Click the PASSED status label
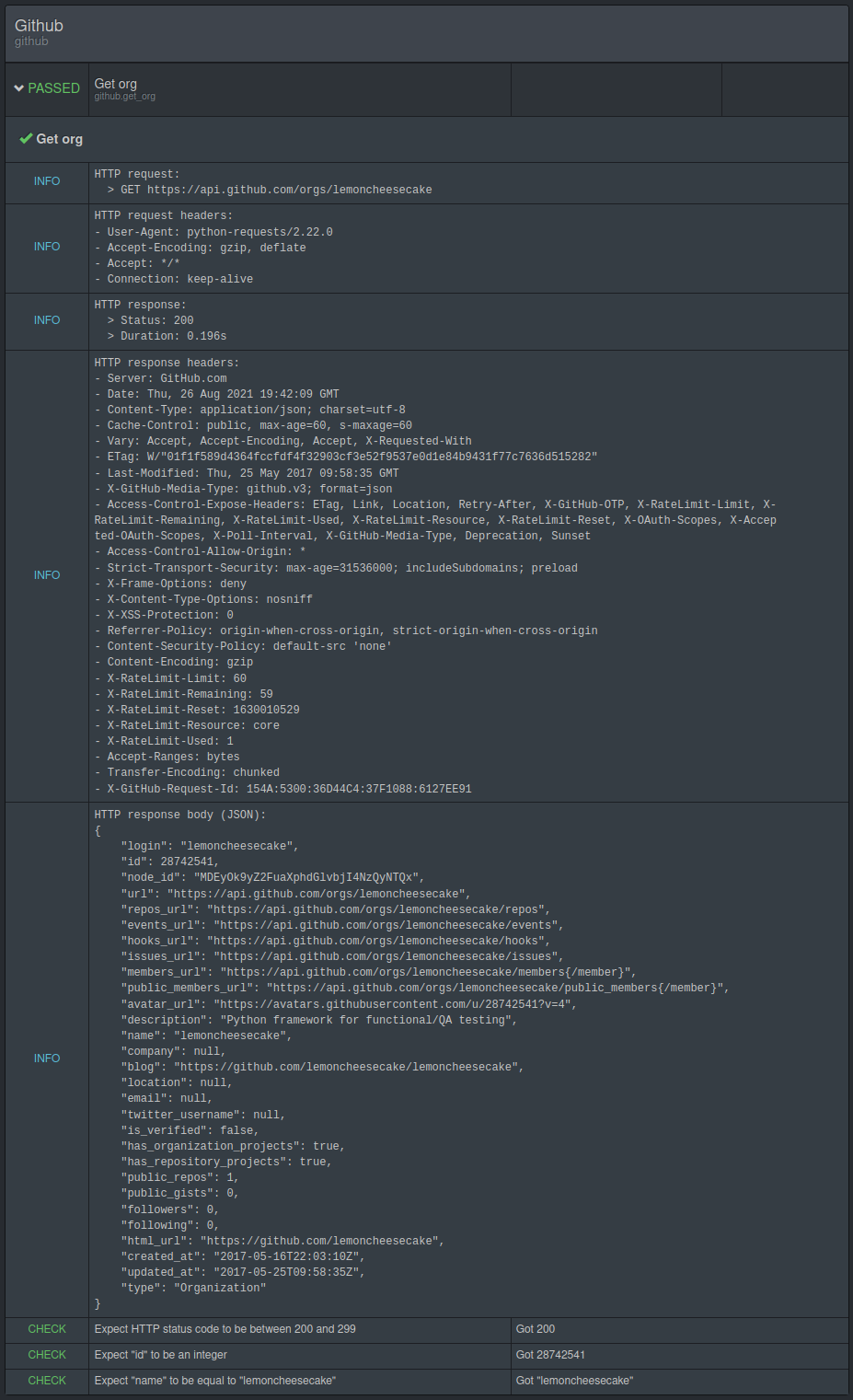Viewport: 853px width, 1400px height. coord(53,88)
